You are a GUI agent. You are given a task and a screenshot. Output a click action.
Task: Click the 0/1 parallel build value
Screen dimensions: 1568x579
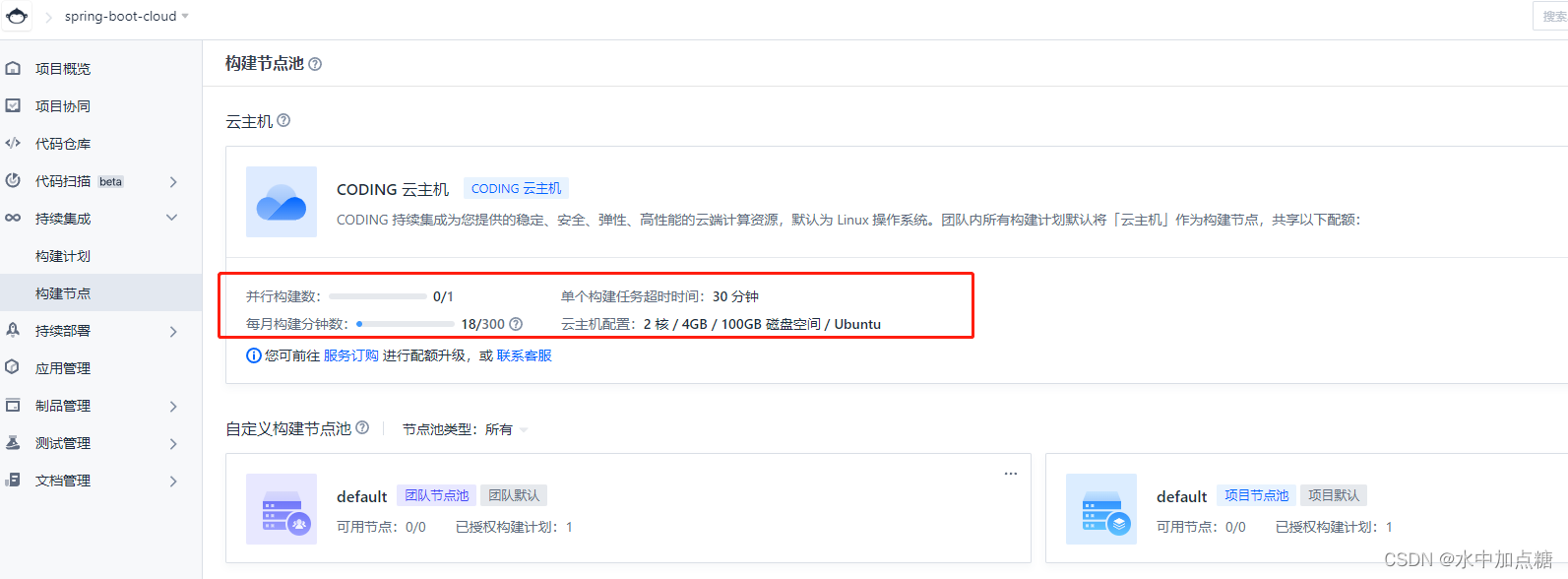pos(443,296)
